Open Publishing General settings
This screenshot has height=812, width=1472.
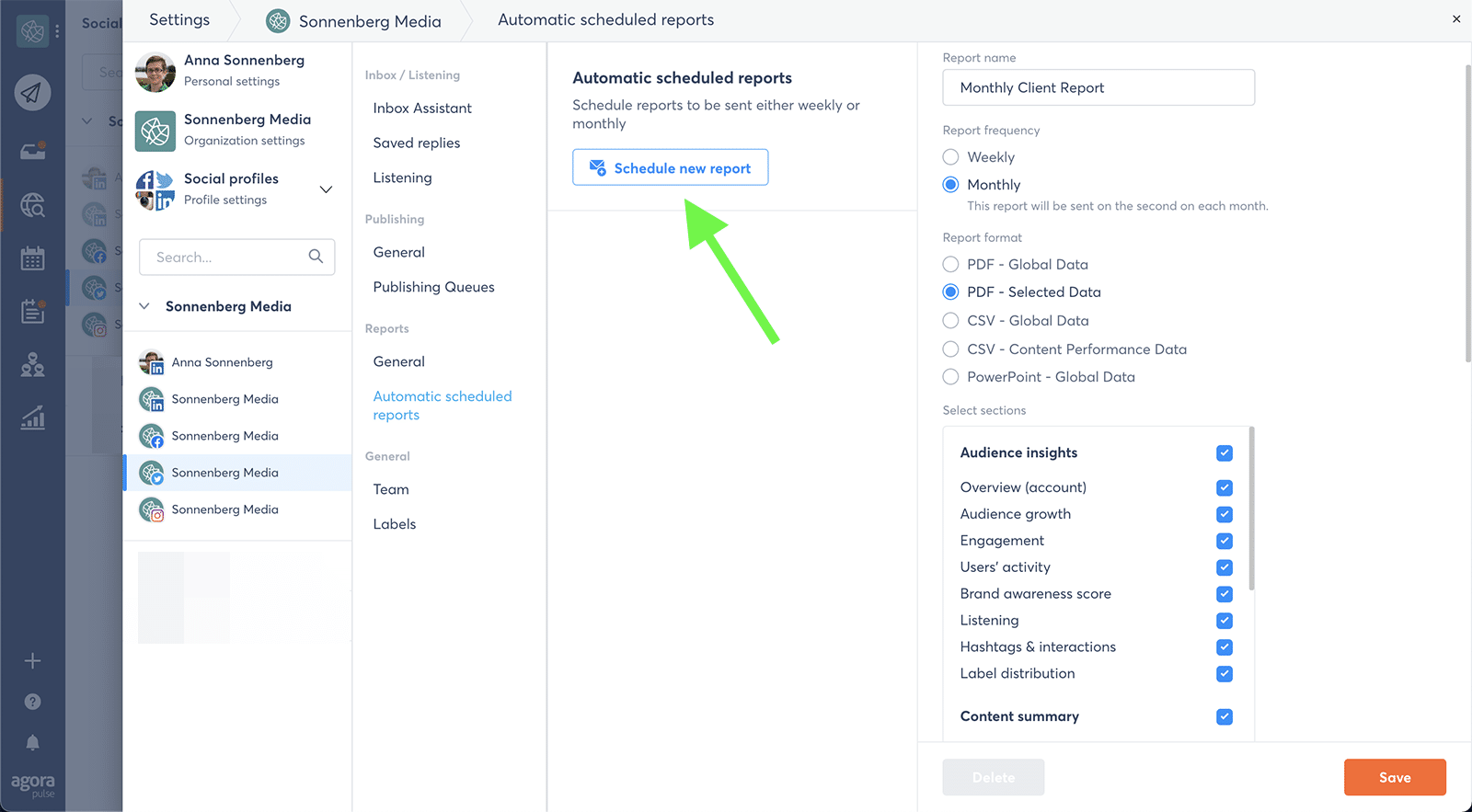point(399,252)
